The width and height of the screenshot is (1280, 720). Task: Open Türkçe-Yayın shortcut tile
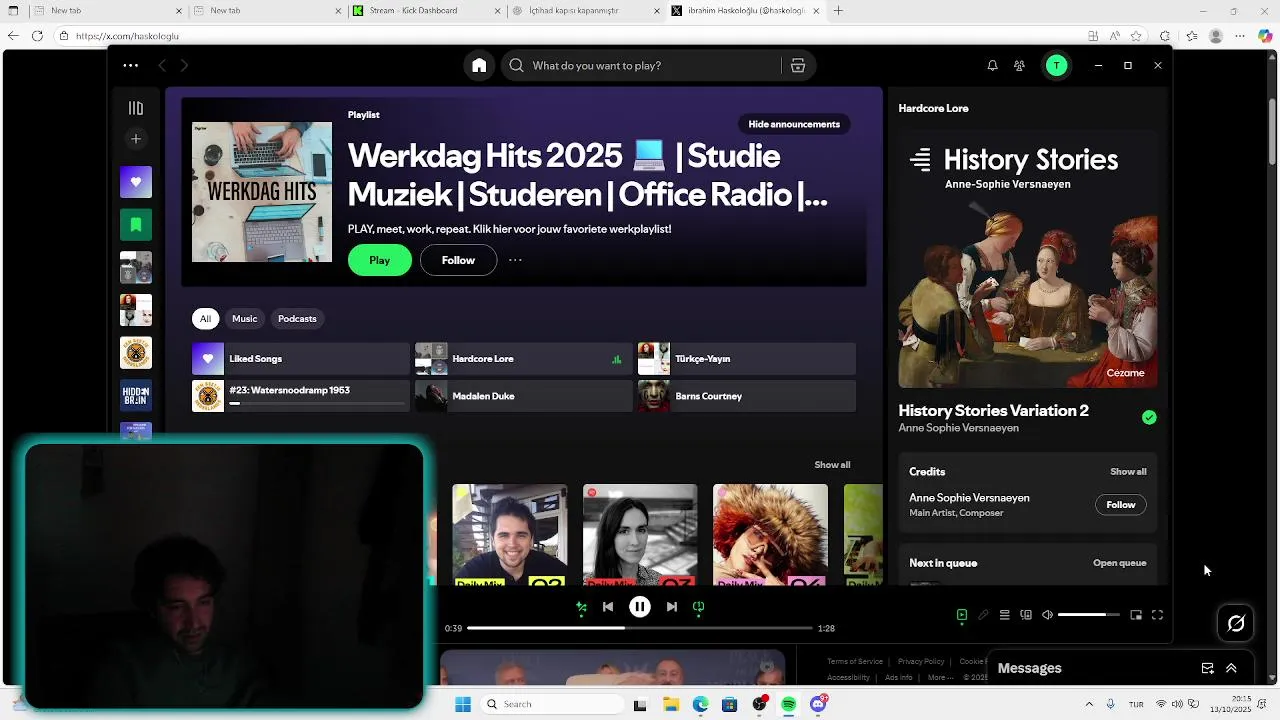pyautogui.click(x=747, y=359)
